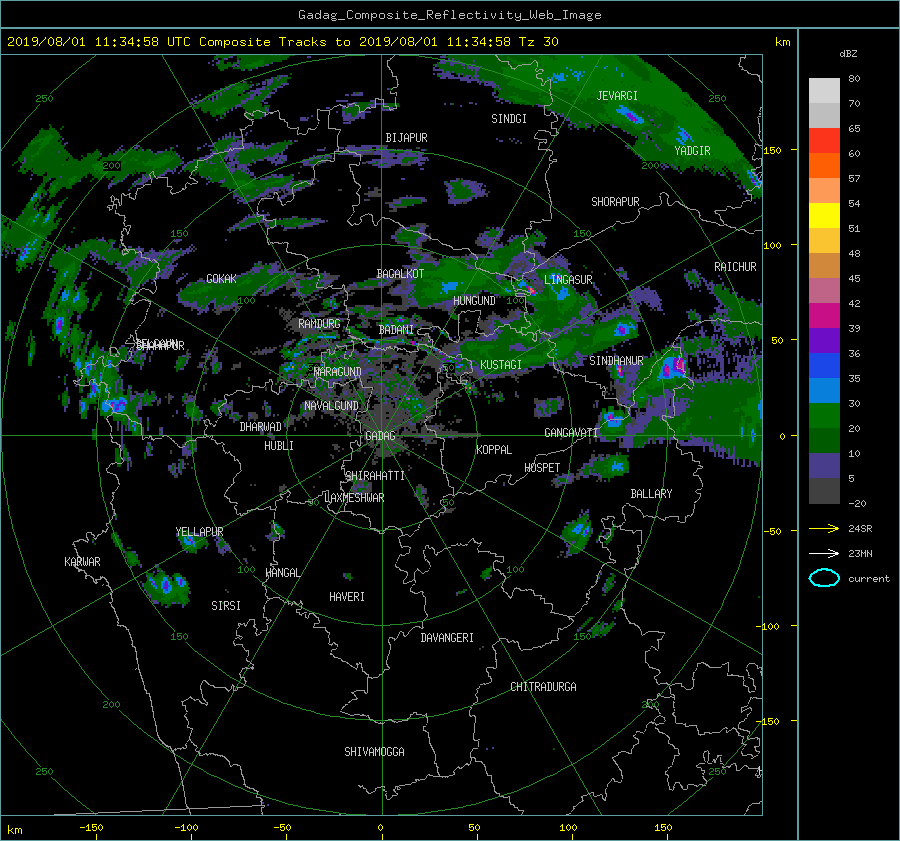Click the timestamp 2019/08/01 11:34:58 UTC header
900x841 pixels.
click(98, 42)
